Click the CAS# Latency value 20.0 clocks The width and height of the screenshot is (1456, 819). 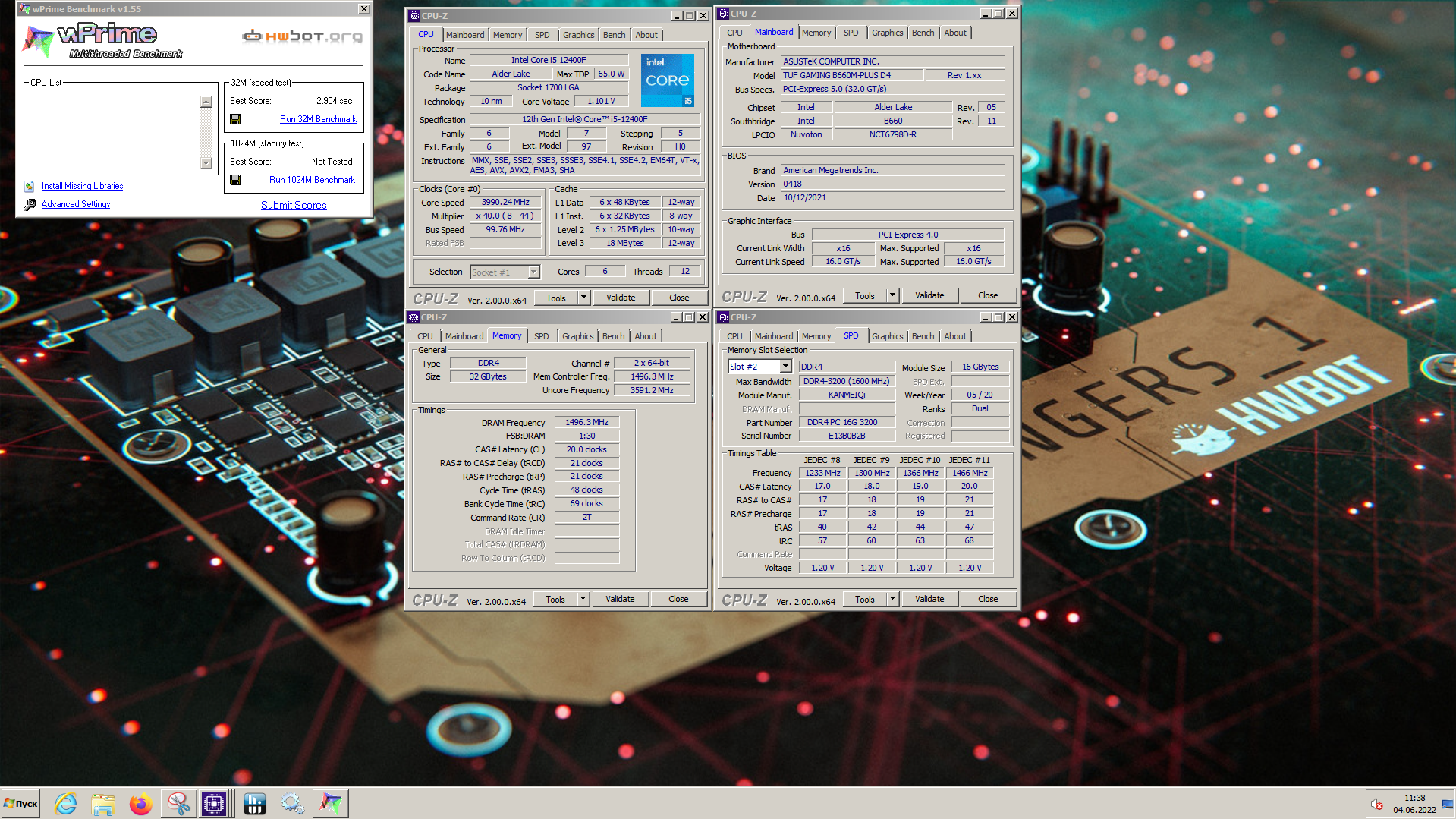tap(586, 449)
